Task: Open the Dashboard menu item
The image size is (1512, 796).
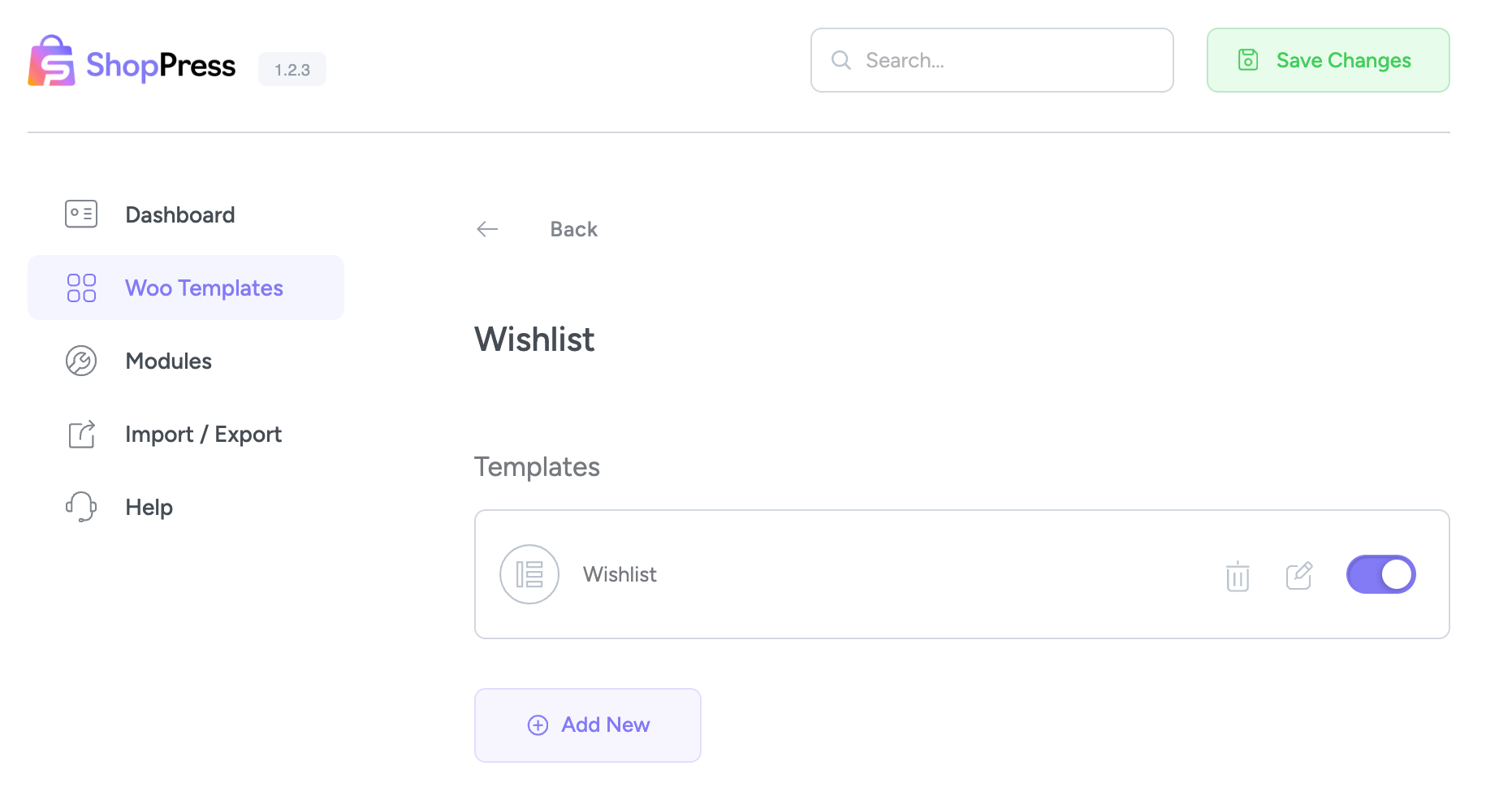Action: coord(179,214)
